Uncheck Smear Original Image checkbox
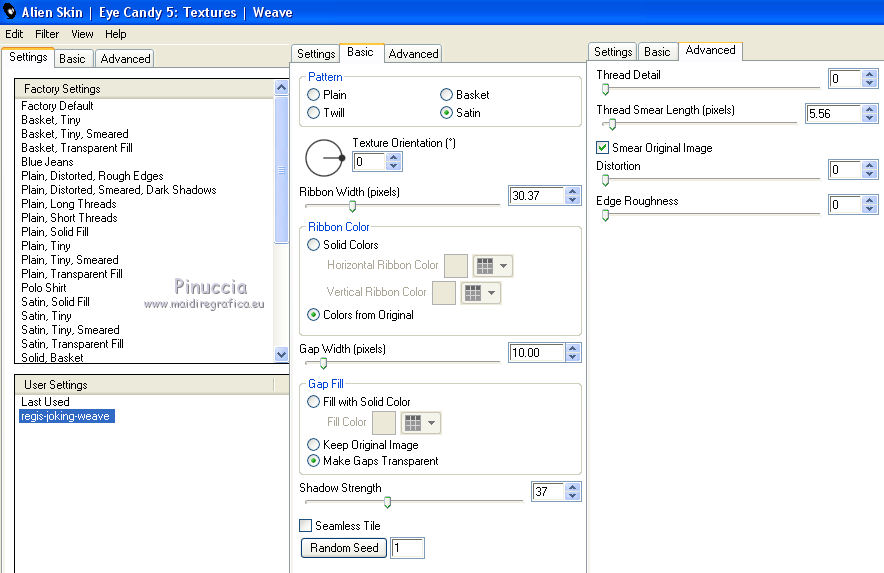884x573 pixels. (602, 148)
